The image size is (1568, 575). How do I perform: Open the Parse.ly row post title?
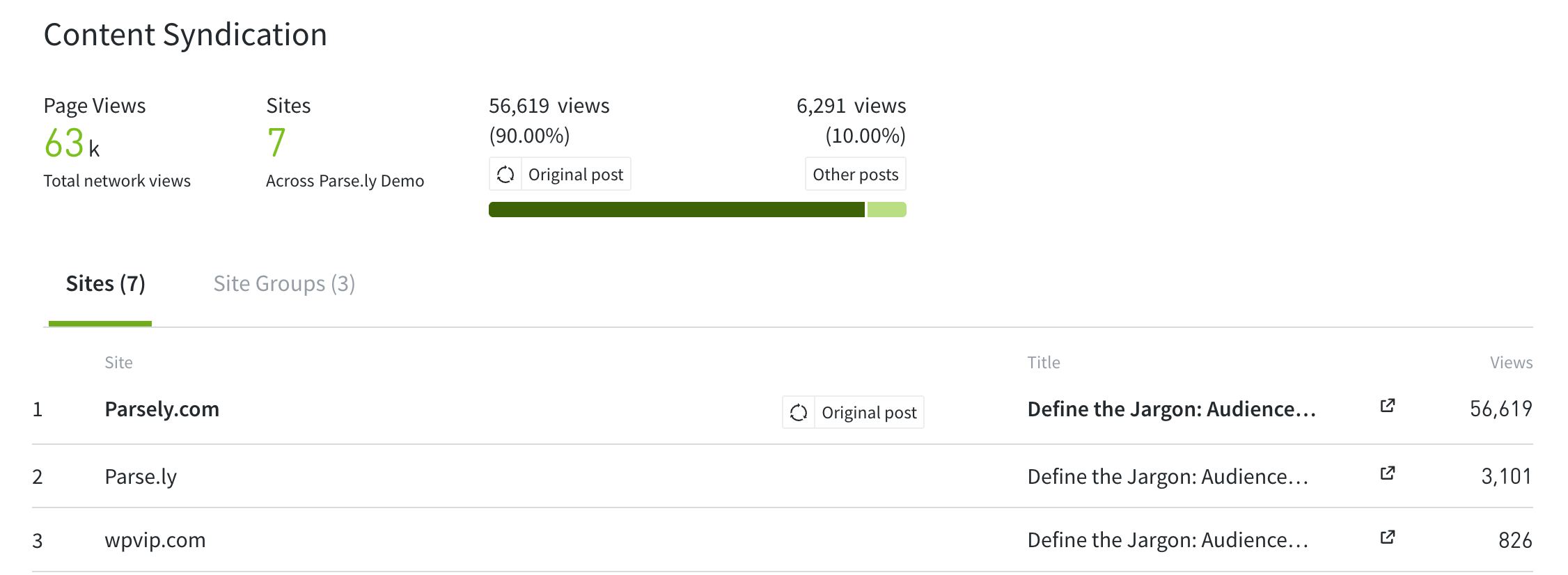point(1168,477)
